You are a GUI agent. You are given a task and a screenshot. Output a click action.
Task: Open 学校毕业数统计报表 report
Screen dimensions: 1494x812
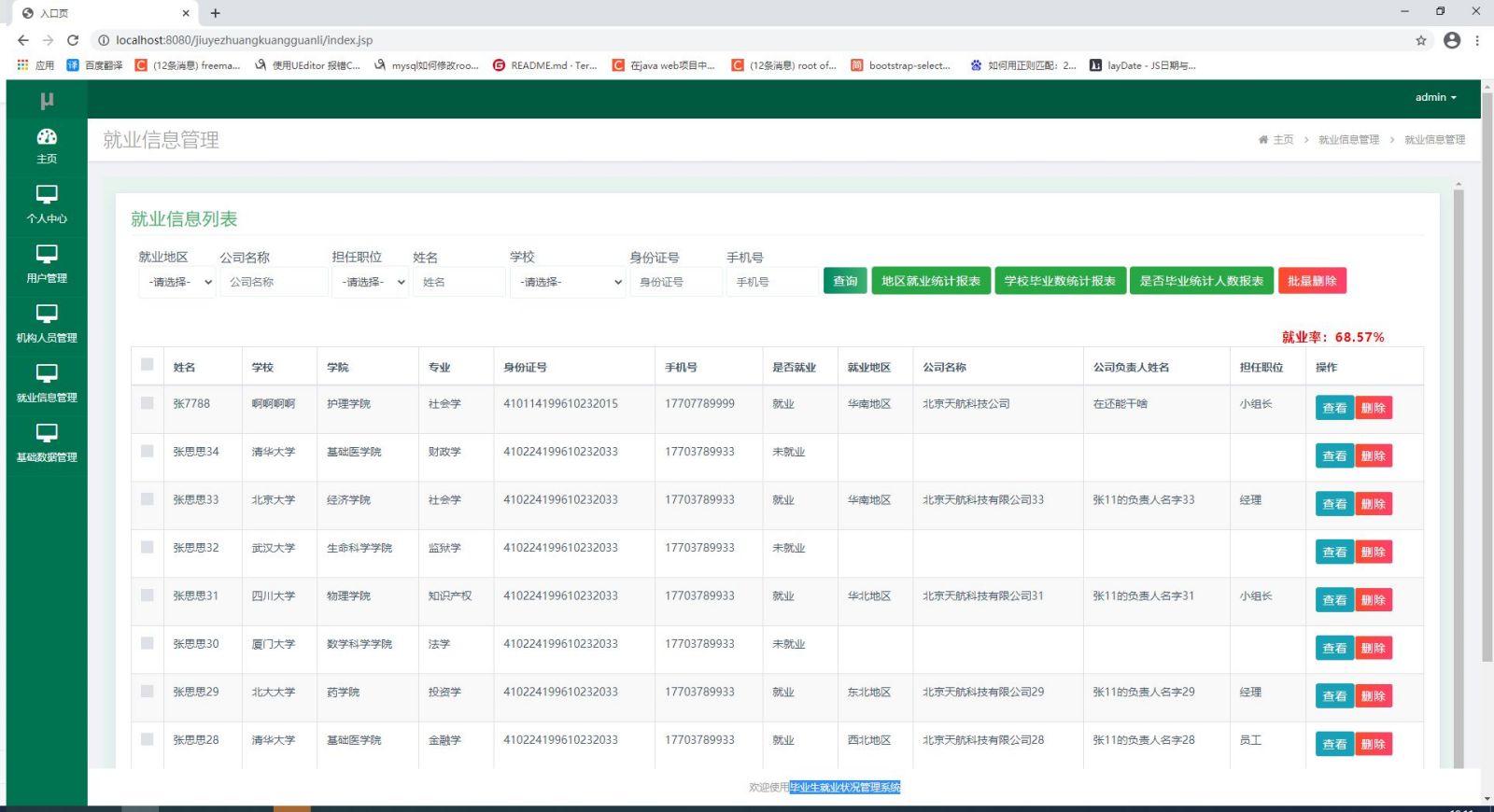[x=1060, y=281]
